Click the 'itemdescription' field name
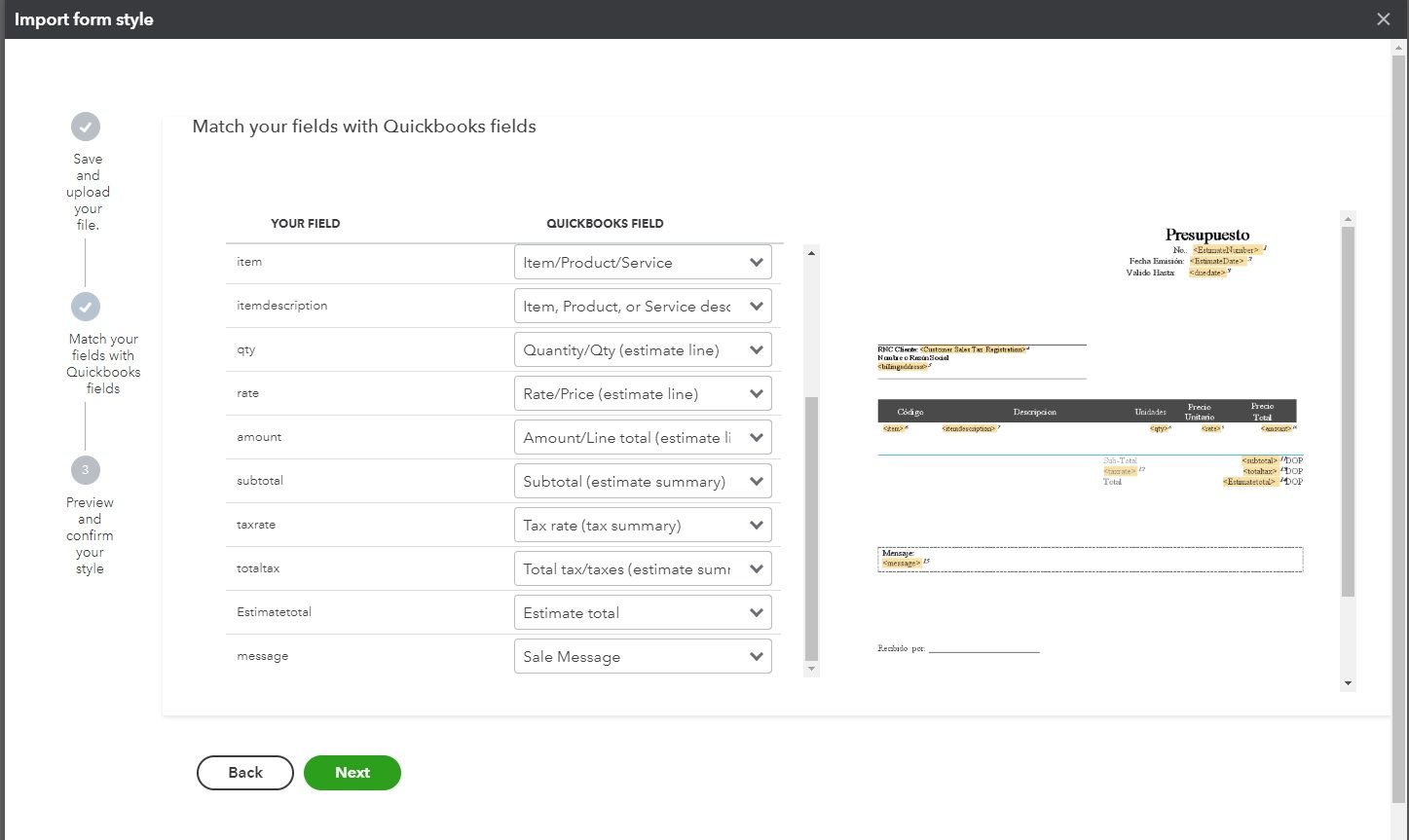Viewport: 1409px width, 840px height. pyautogui.click(x=282, y=306)
